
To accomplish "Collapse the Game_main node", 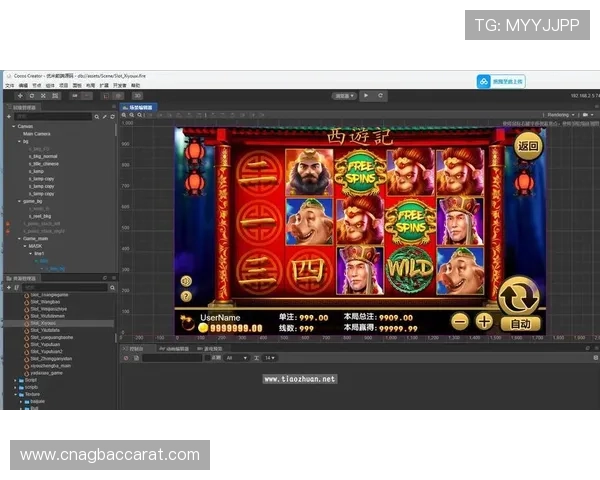I will click(x=20, y=238).
